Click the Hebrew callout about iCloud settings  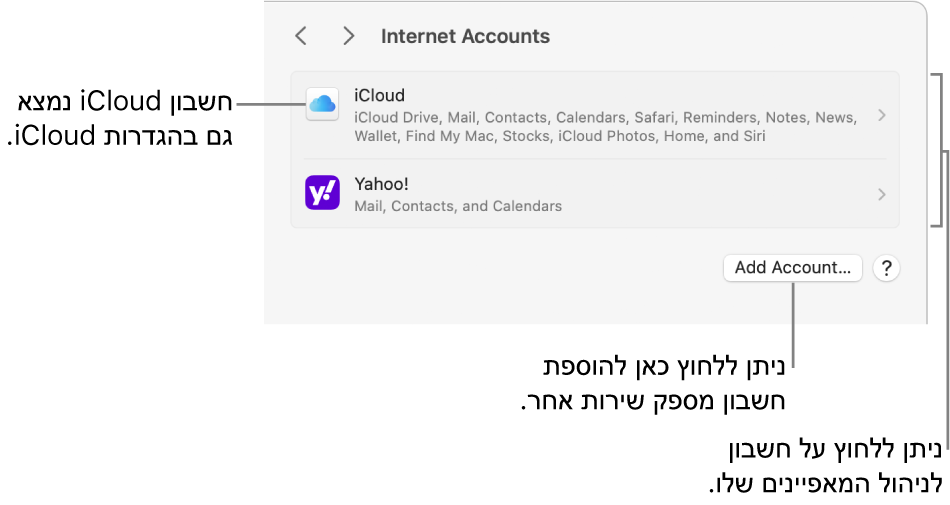pyautogui.click(x=120, y=117)
